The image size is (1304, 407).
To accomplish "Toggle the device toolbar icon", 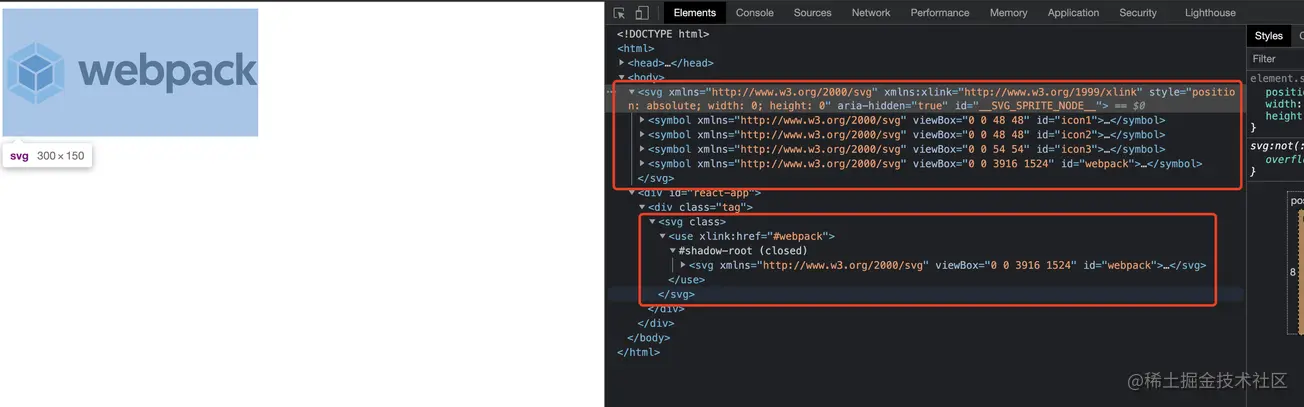I will pyautogui.click(x=641, y=13).
